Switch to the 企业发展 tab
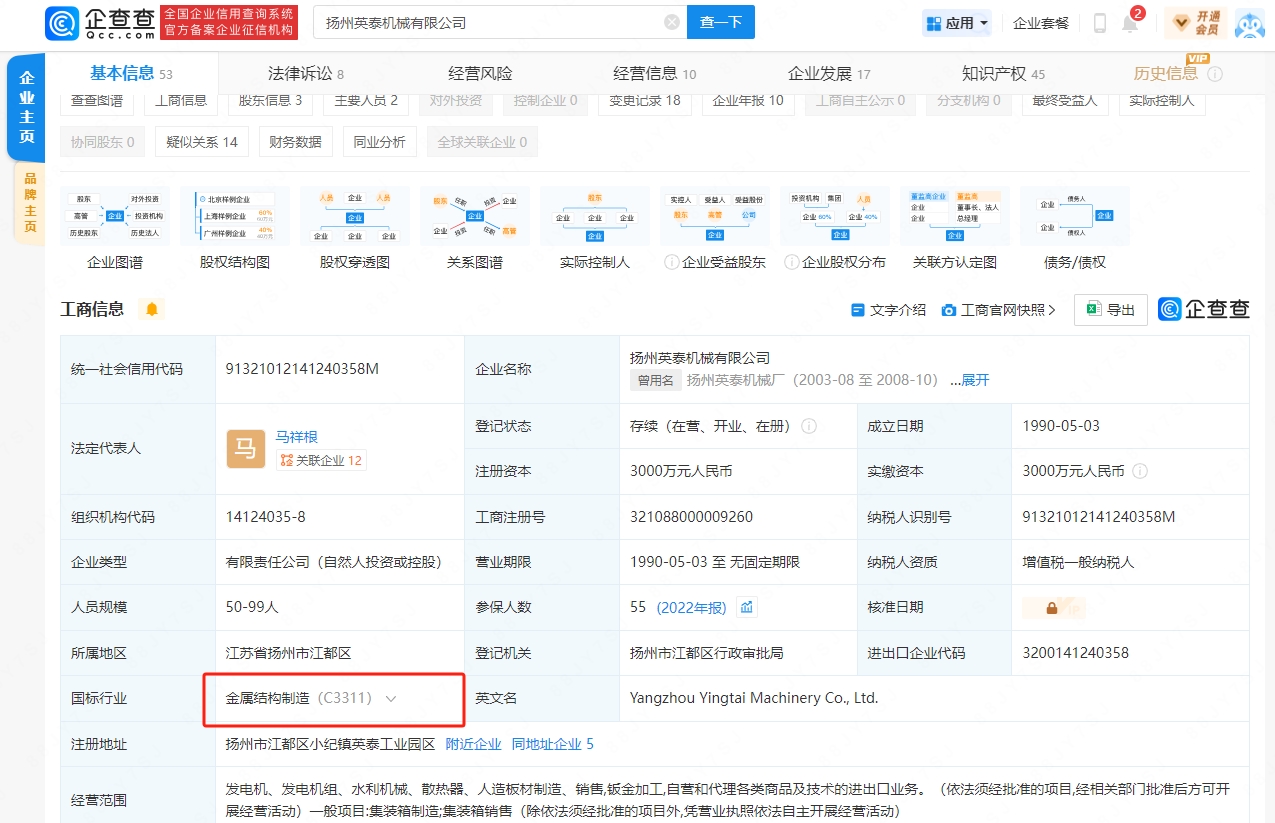Image resolution: width=1275 pixels, height=823 pixels. pyautogui.click(x=829, y=74)
